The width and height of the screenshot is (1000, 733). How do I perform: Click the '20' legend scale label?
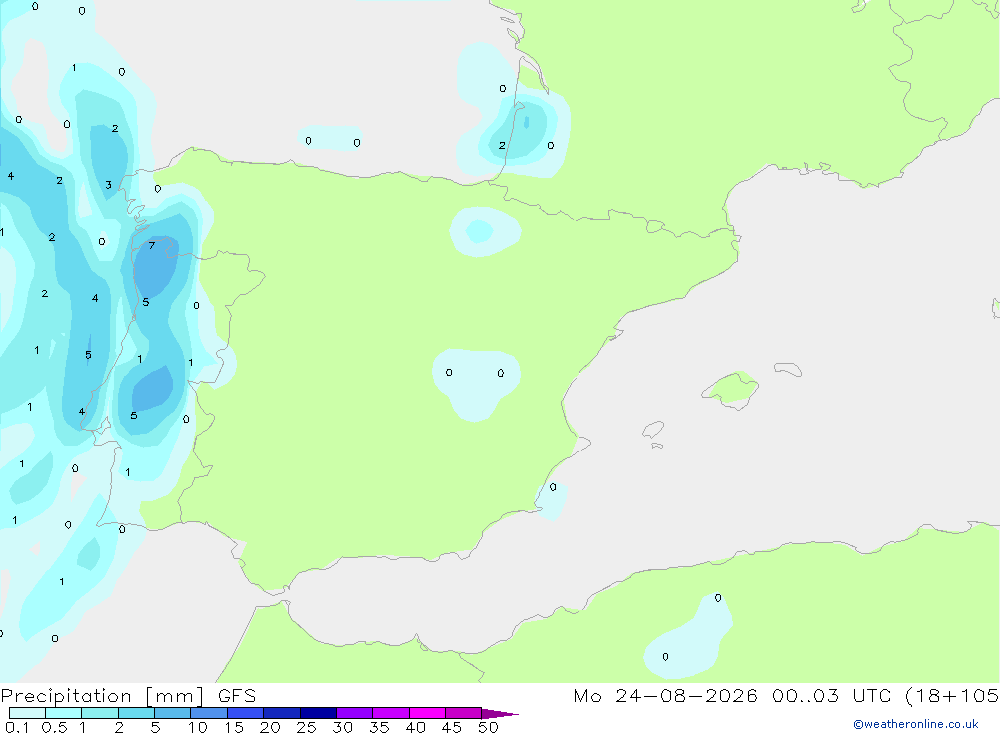point(270,727)
